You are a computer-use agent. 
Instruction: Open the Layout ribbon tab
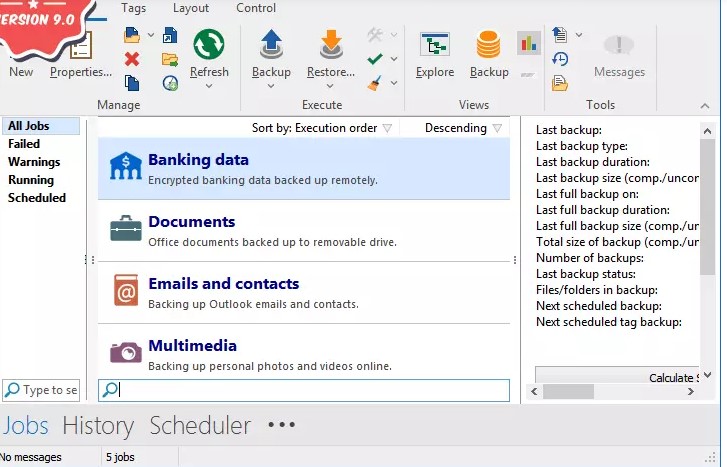tap(191, 8)
